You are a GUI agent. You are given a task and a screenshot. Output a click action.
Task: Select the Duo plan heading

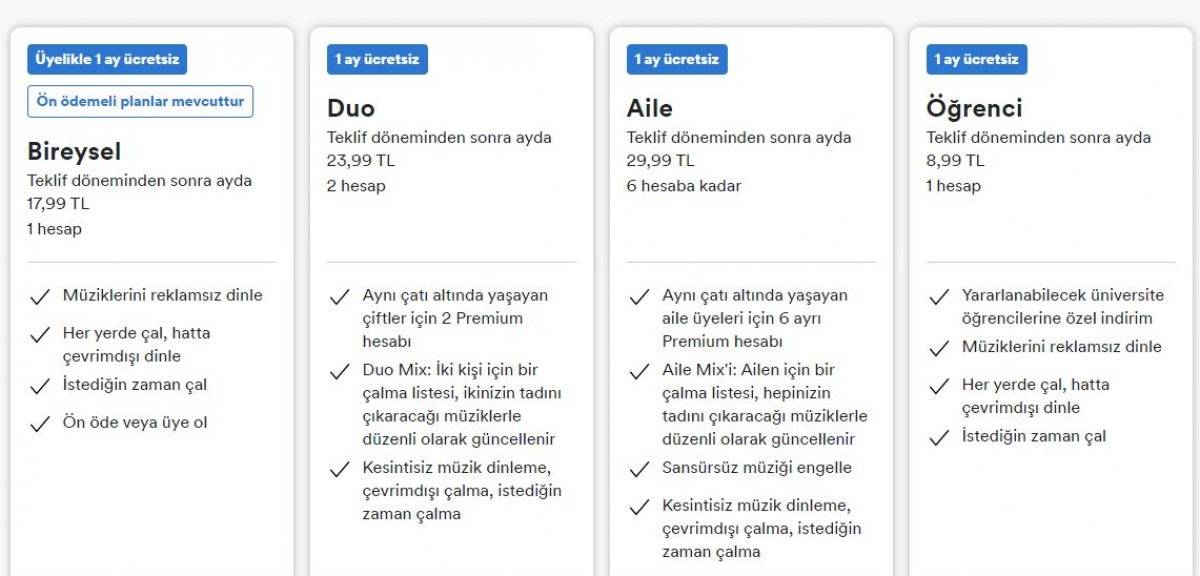(x=351, y=108)
